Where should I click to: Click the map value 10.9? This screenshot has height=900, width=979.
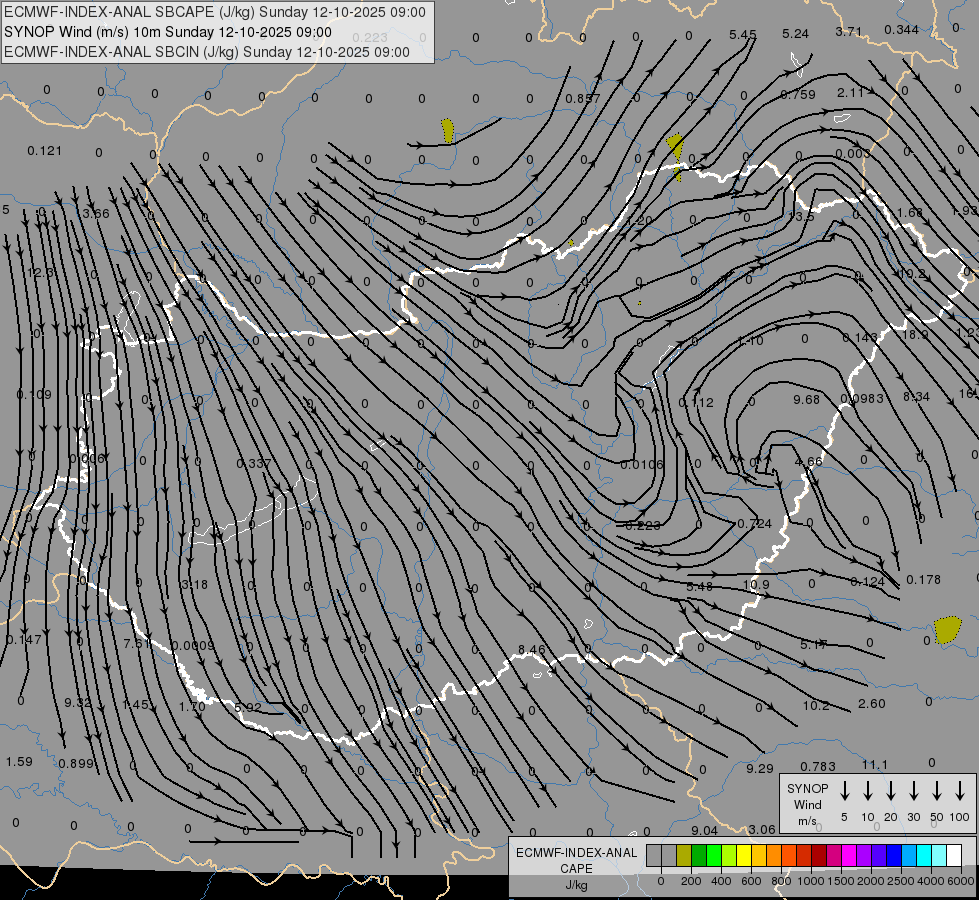point(756,585)
